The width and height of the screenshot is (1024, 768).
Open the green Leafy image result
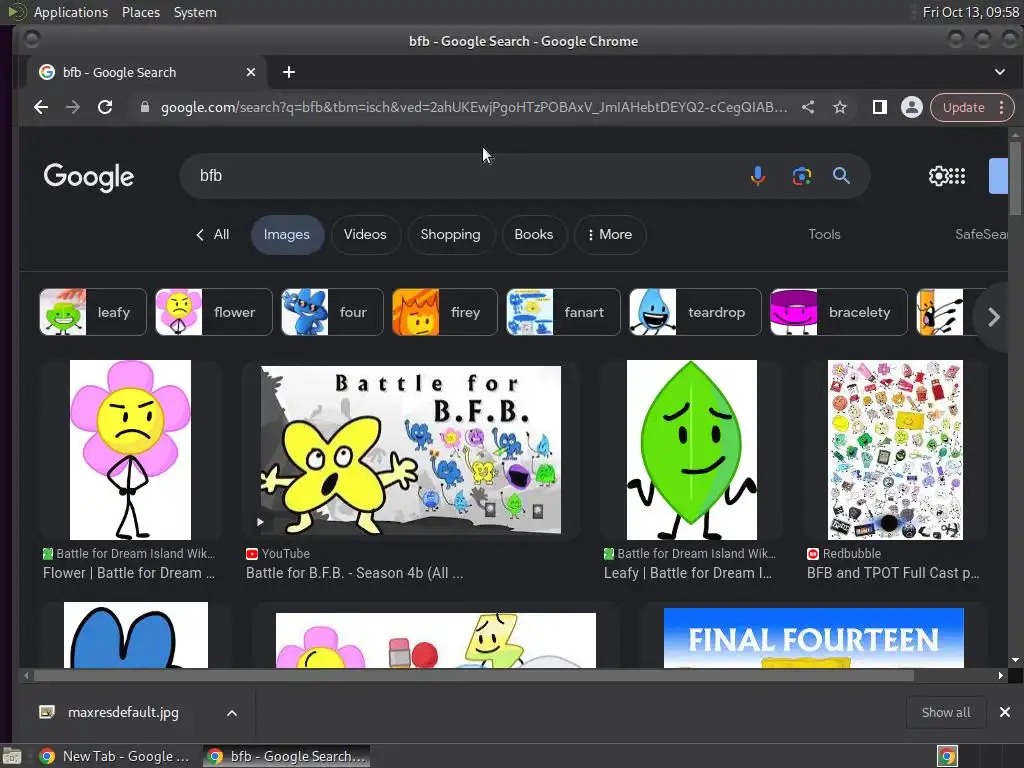[x=692, y=450]
